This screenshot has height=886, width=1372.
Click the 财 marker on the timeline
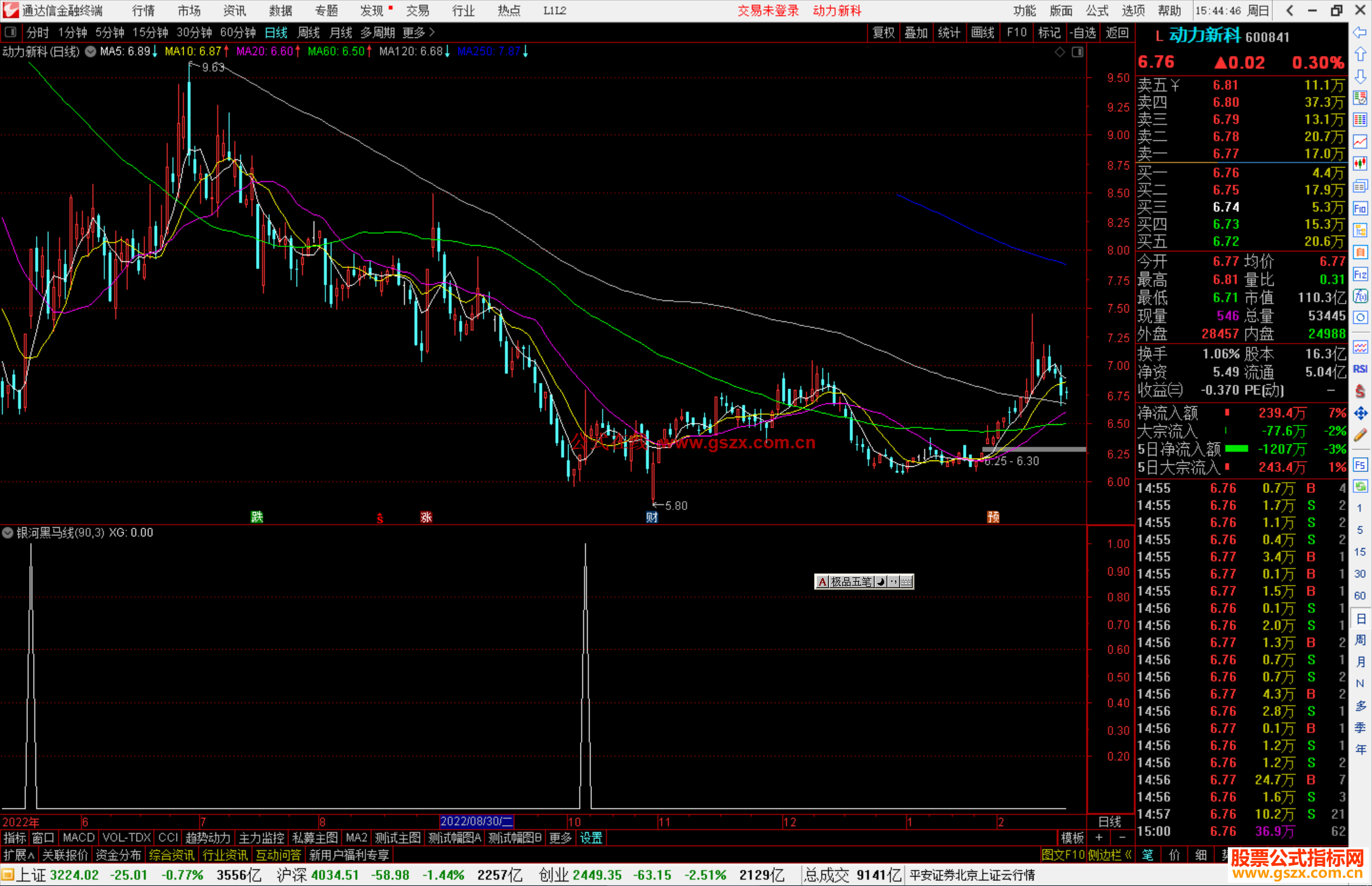[652, 517]
